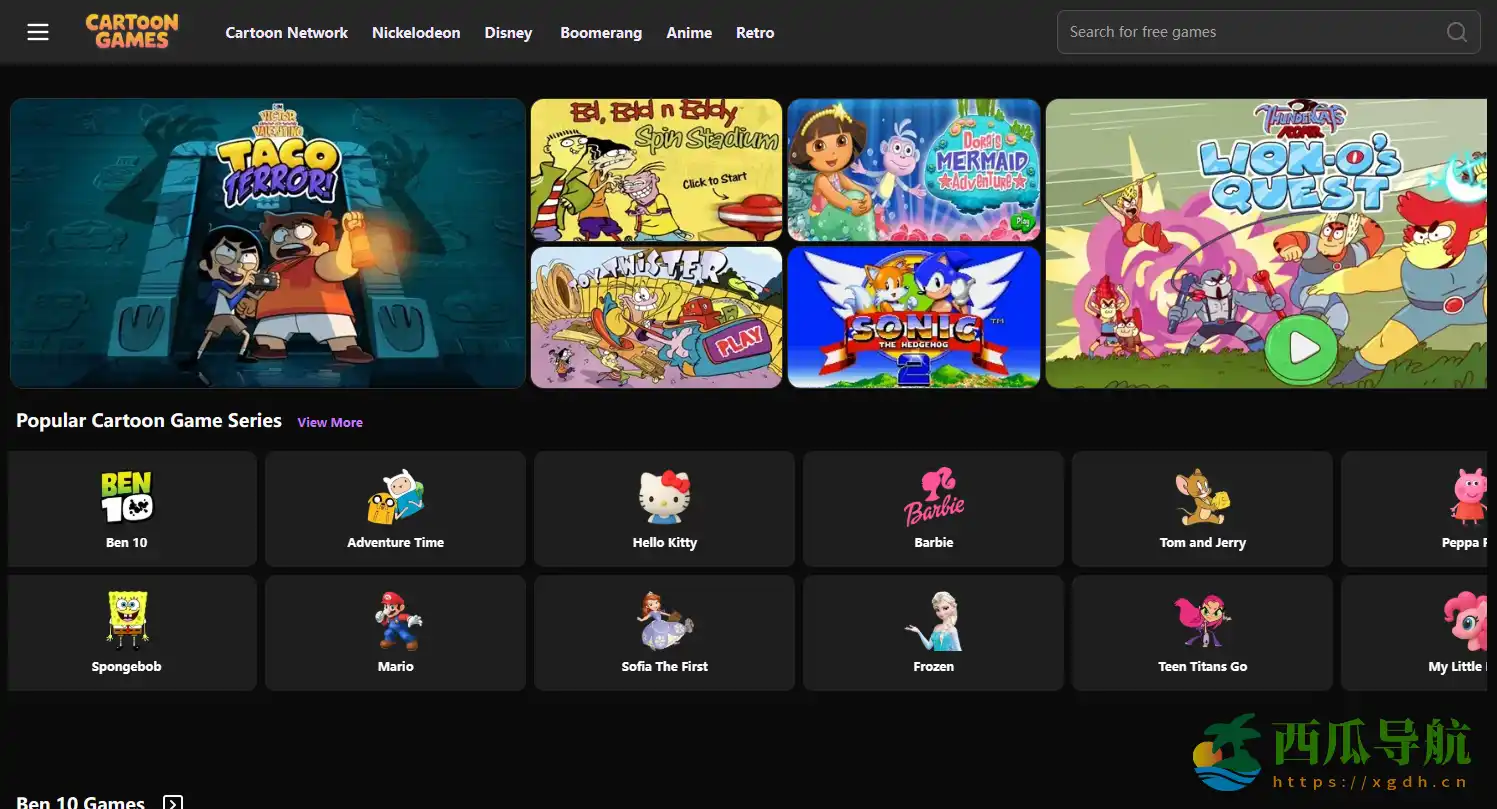Open the Cartoon Network menu item
Viewport: 1497px width, 809px height.
click(x=286, y=33)
